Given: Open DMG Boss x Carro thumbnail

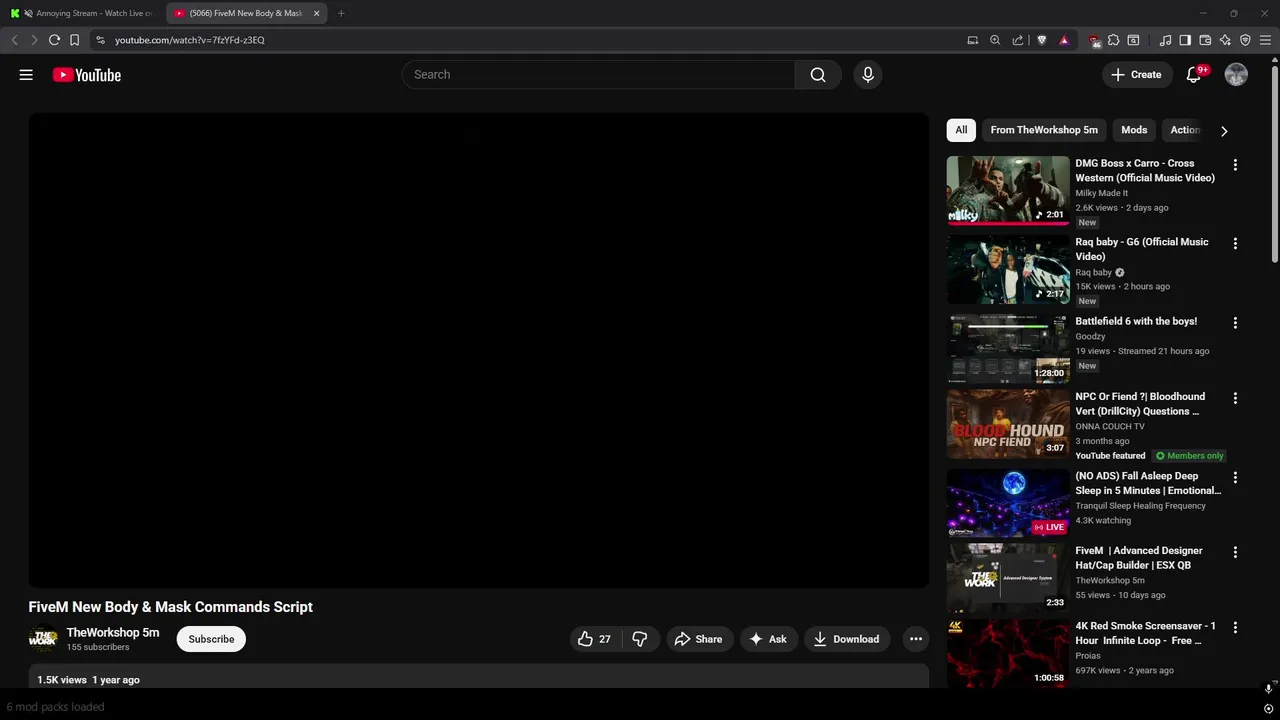Looking at the screenshot, I should pyautogui.click(x=1008, y=191).
